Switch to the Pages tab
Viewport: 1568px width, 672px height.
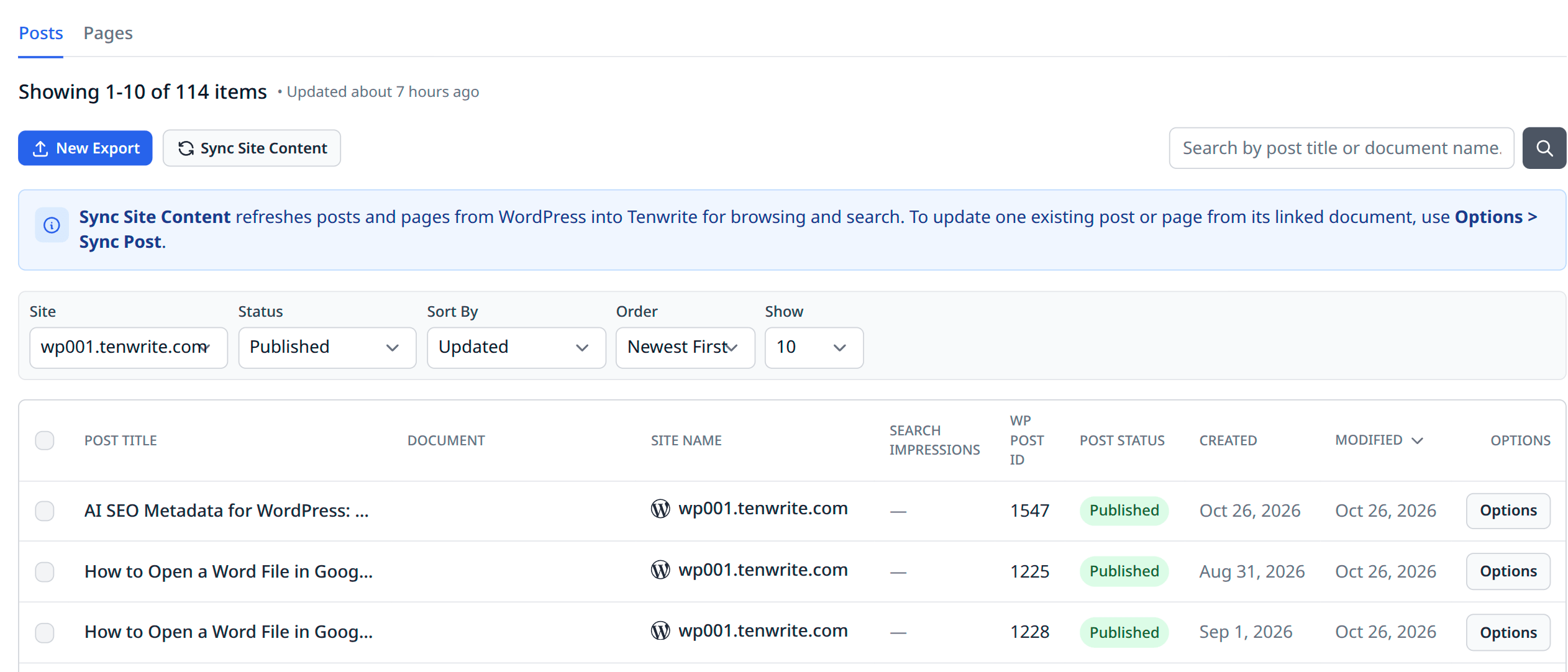point(108,33)
